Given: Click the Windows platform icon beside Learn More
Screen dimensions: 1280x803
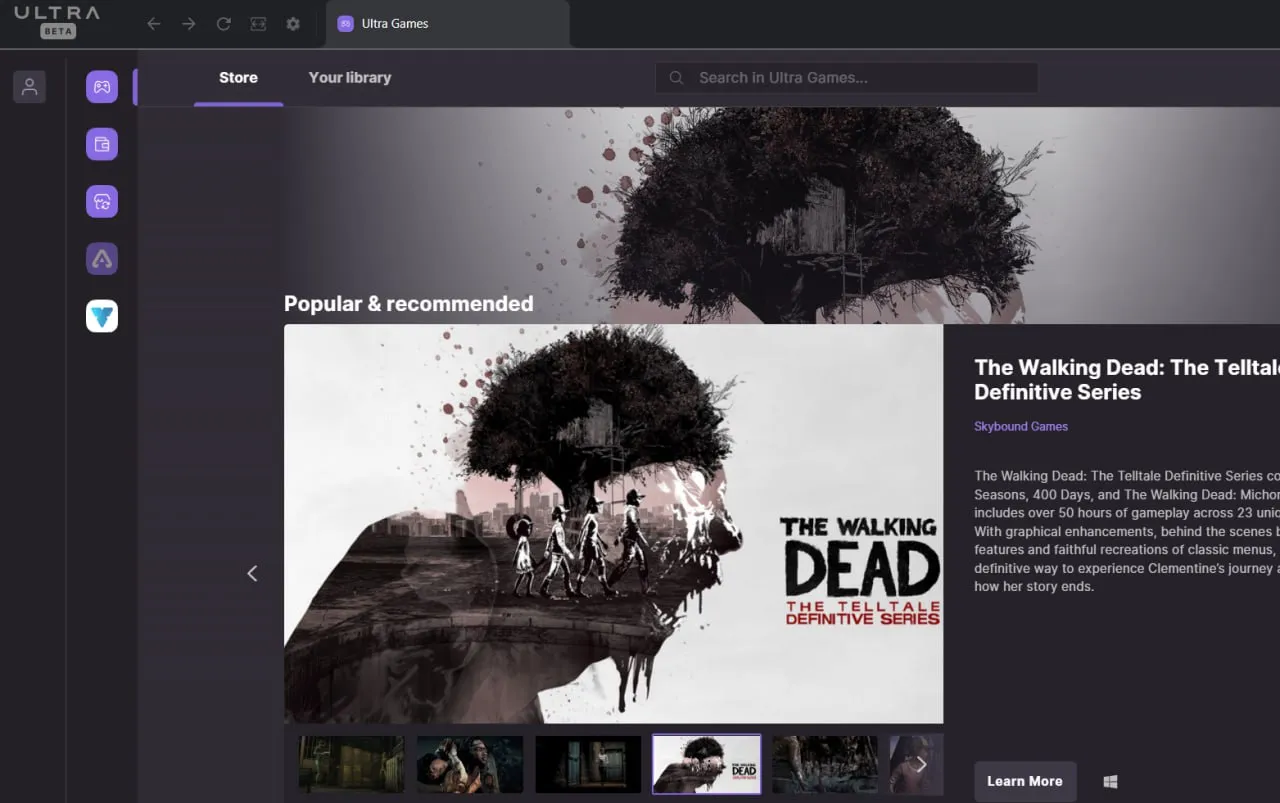Looking at the screenshot, I should [x=1110, y=781].
